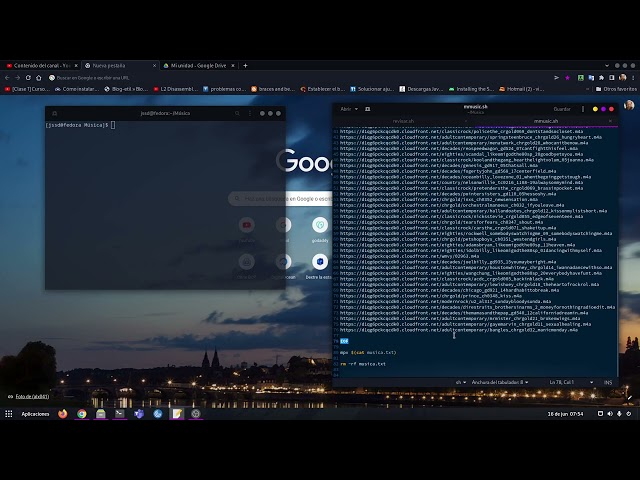Open clock and calendar 16 de jun
640x480 pixels.
(565, 414)
